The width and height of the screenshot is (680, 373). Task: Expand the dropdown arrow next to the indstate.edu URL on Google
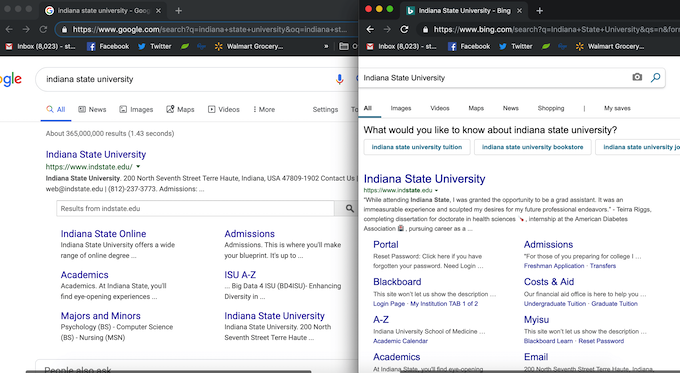pos(138,167)
